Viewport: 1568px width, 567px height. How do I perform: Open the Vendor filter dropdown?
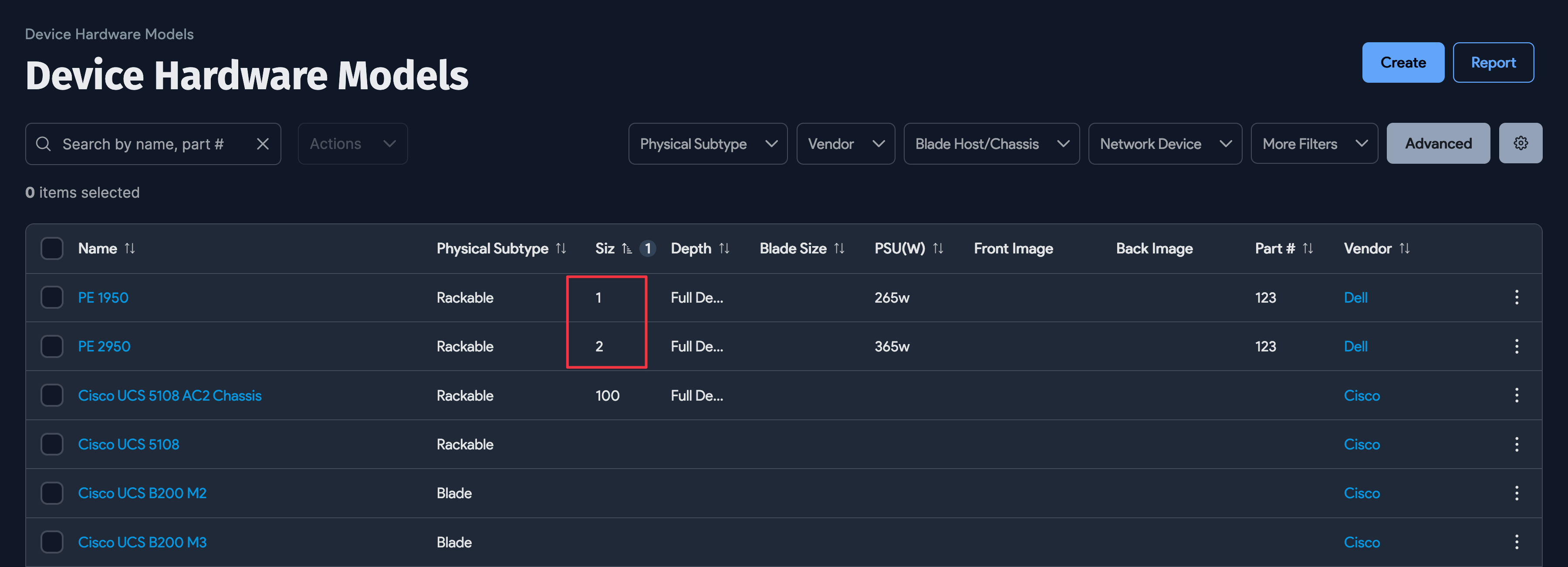845,144
